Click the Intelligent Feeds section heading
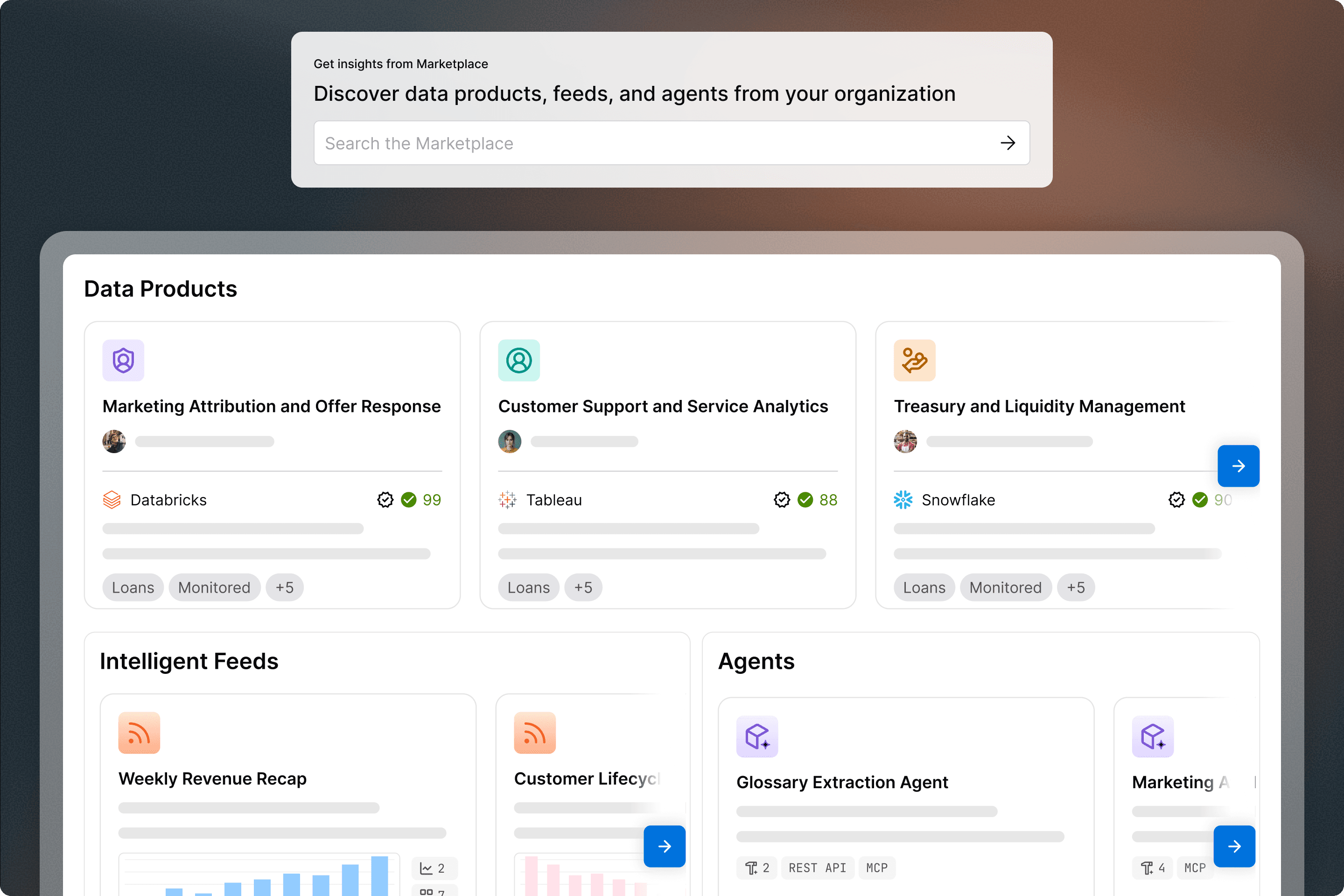This screenshot has height=896, width=1344. [x=189, y=661]
